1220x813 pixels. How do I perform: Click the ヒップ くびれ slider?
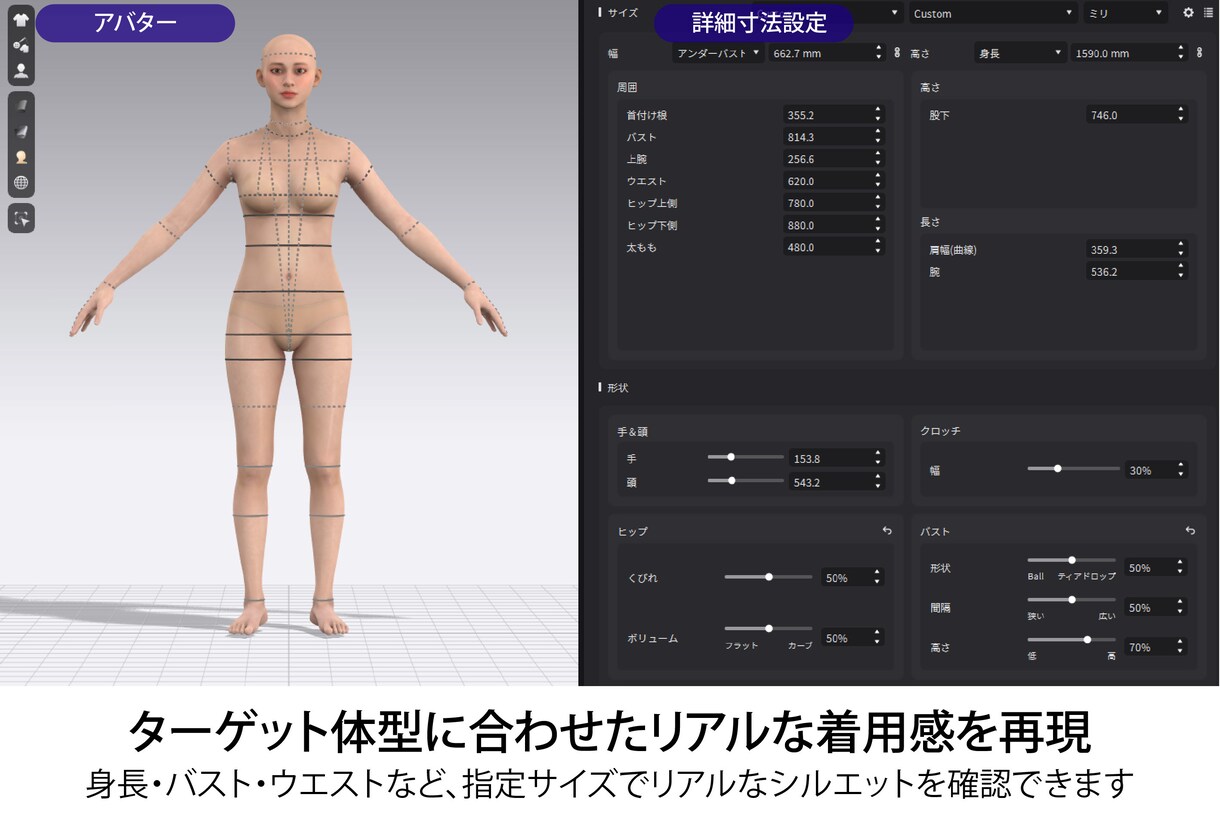point(768,577)
